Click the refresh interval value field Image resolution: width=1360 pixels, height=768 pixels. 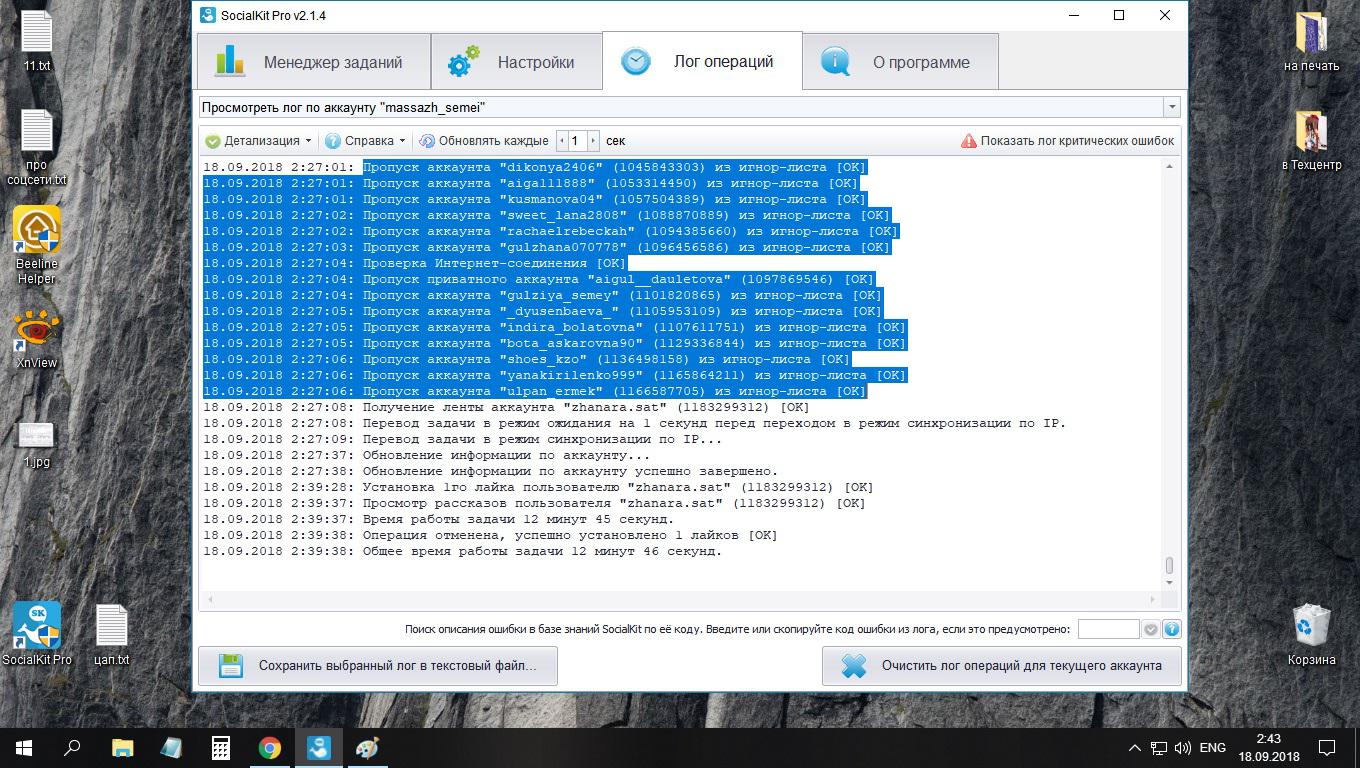click(x=577, y=141)
